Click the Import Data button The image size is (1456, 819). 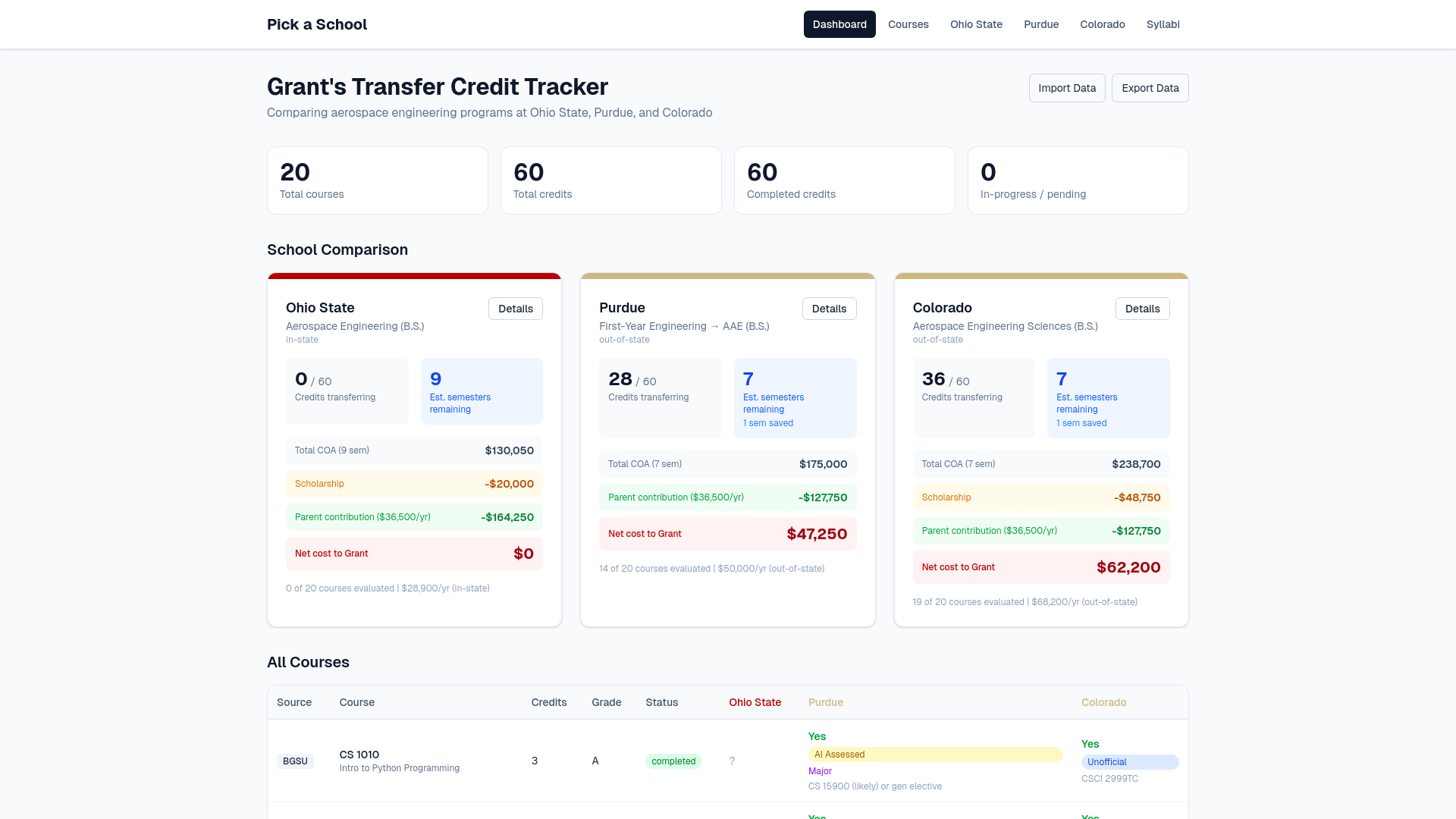point(1067,88)
